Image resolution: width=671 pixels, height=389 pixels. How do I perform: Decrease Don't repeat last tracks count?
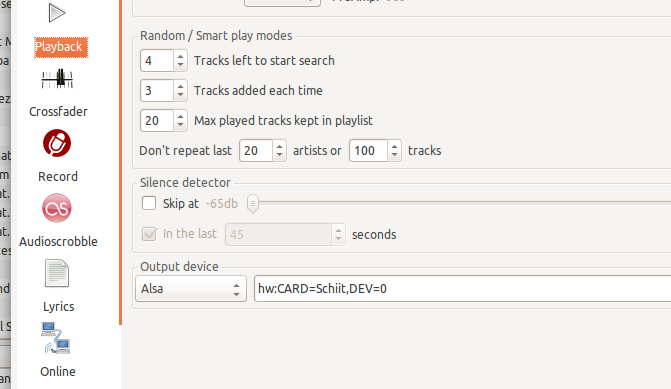395,155
